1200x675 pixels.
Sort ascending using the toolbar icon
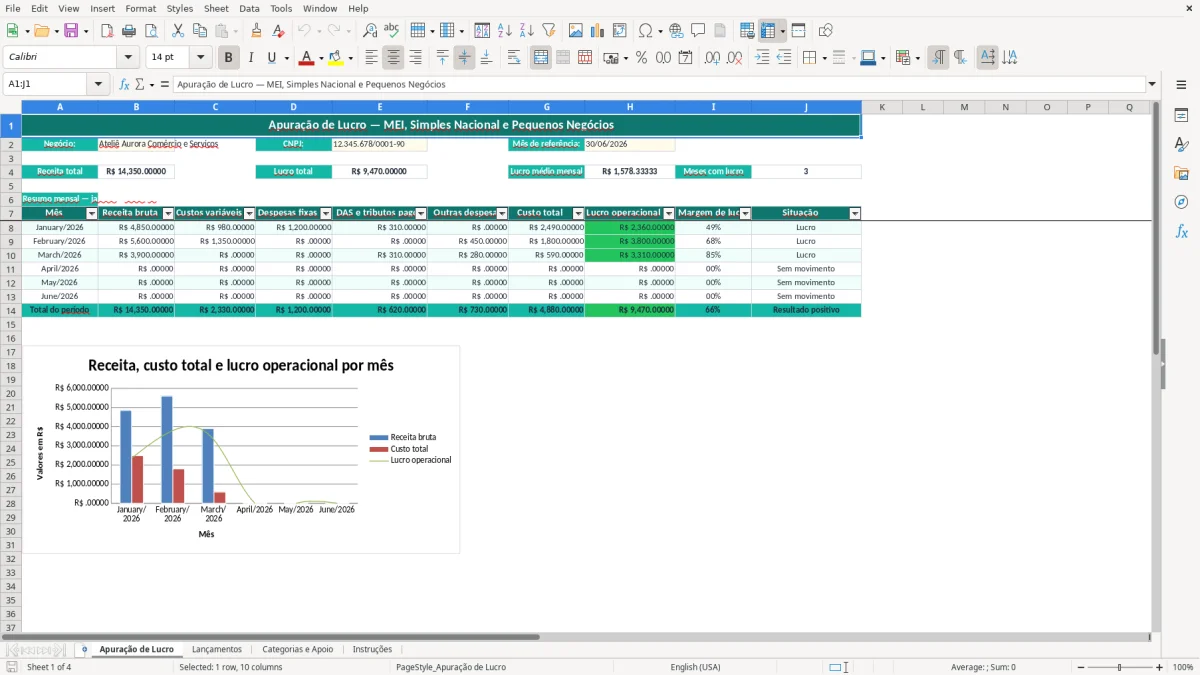(x=505, y=31)
